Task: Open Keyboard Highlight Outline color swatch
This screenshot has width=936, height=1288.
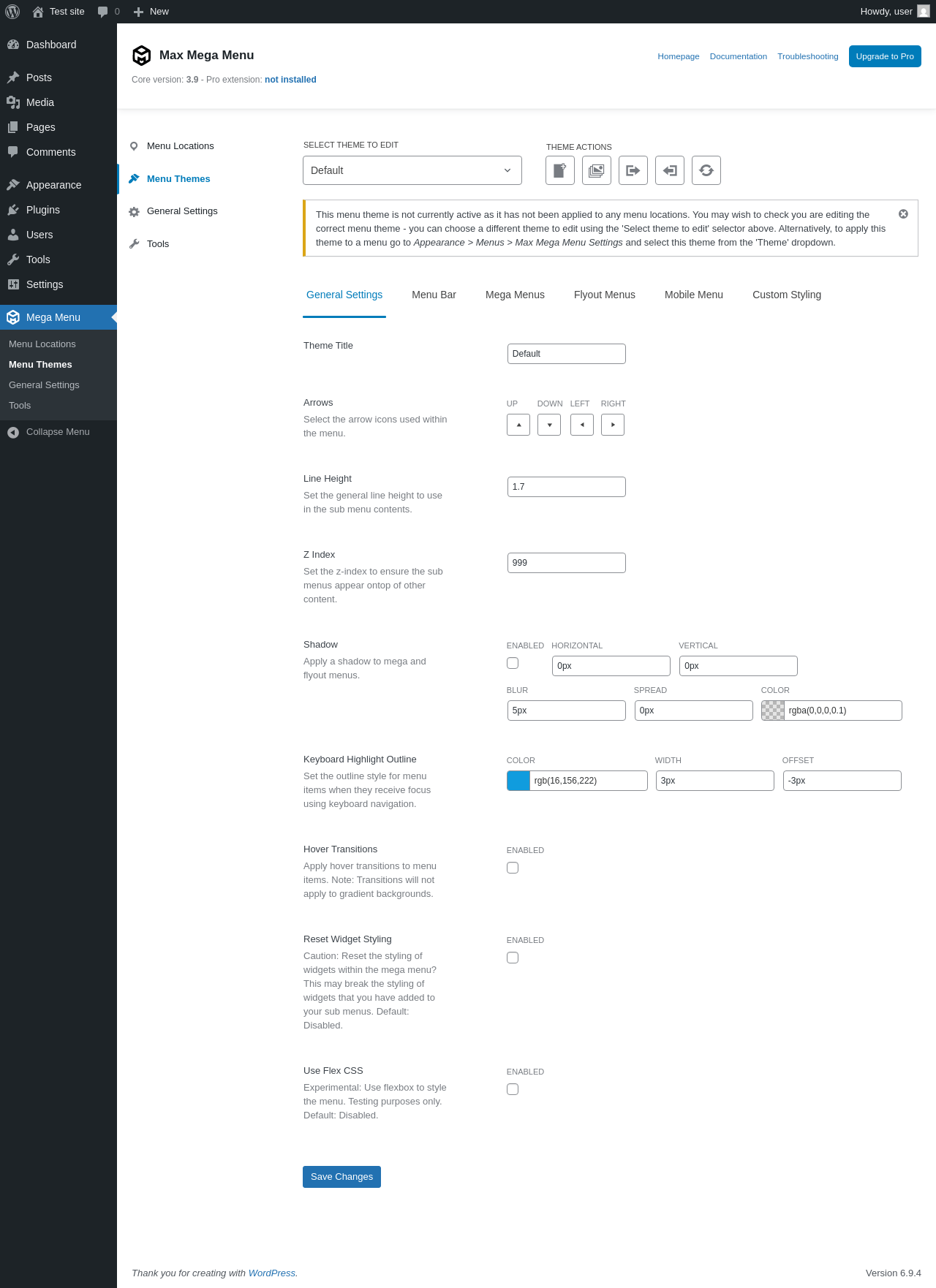Action: [x=518, y=781]
